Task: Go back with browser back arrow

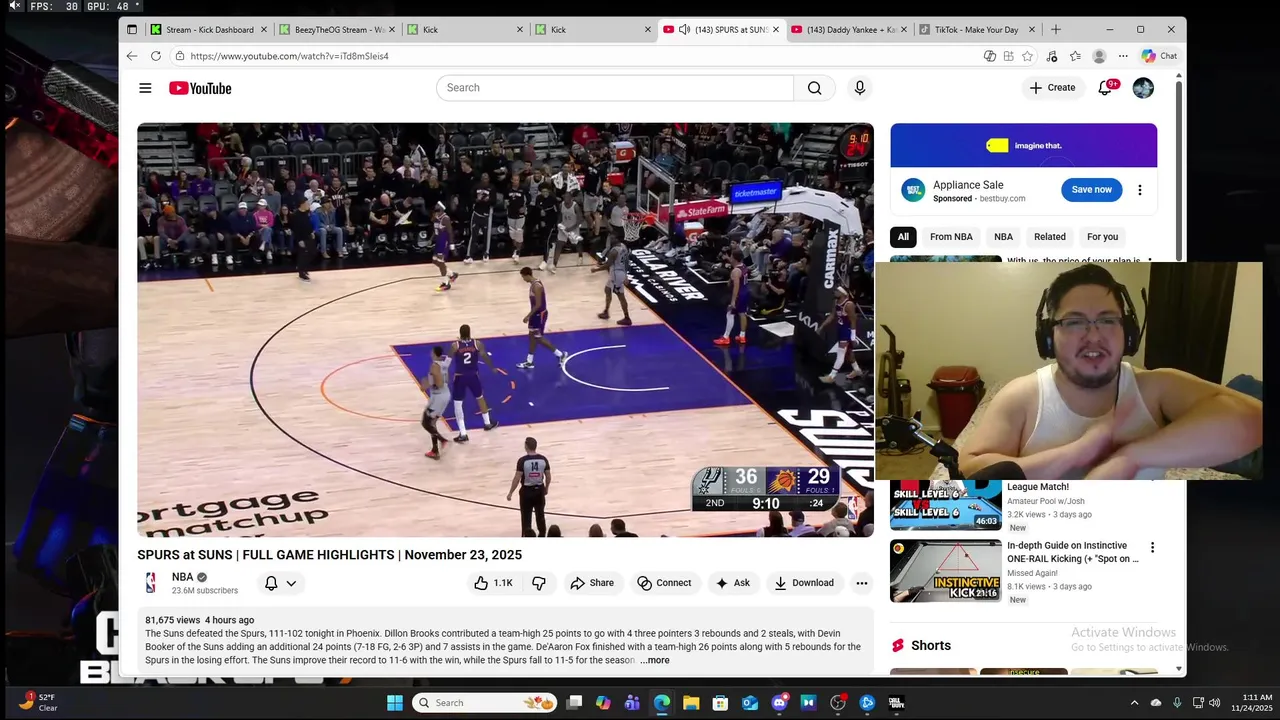Action: click(x=132, y=56)
